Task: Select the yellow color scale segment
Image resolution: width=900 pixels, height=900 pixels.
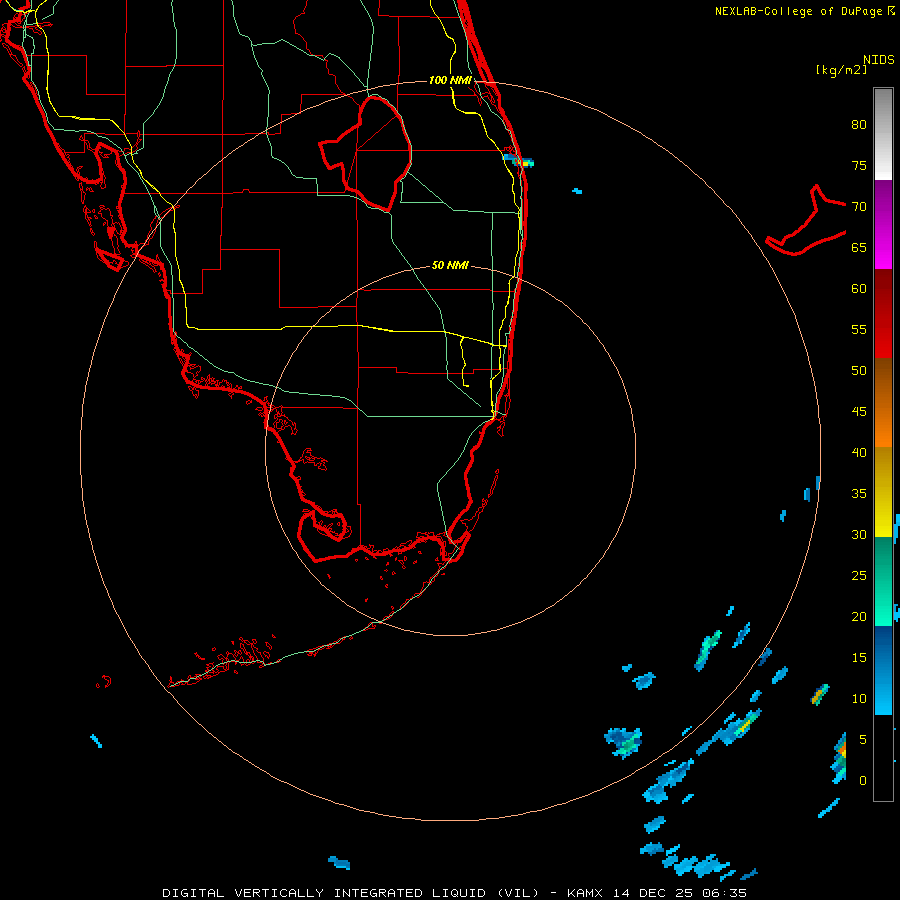Action: tap(883, 492)
